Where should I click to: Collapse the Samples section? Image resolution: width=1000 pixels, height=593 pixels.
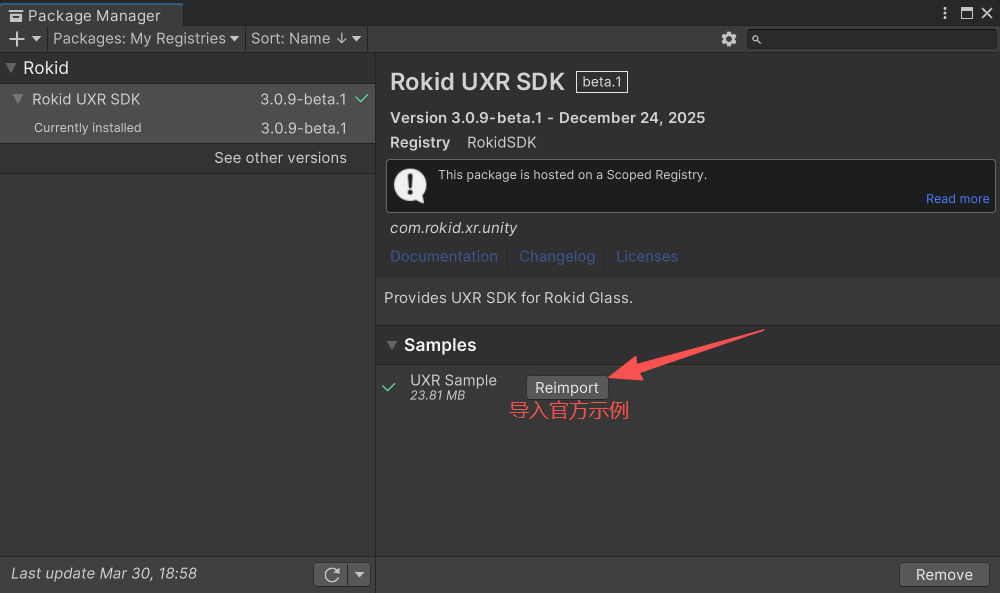click(x=391, y=345)
